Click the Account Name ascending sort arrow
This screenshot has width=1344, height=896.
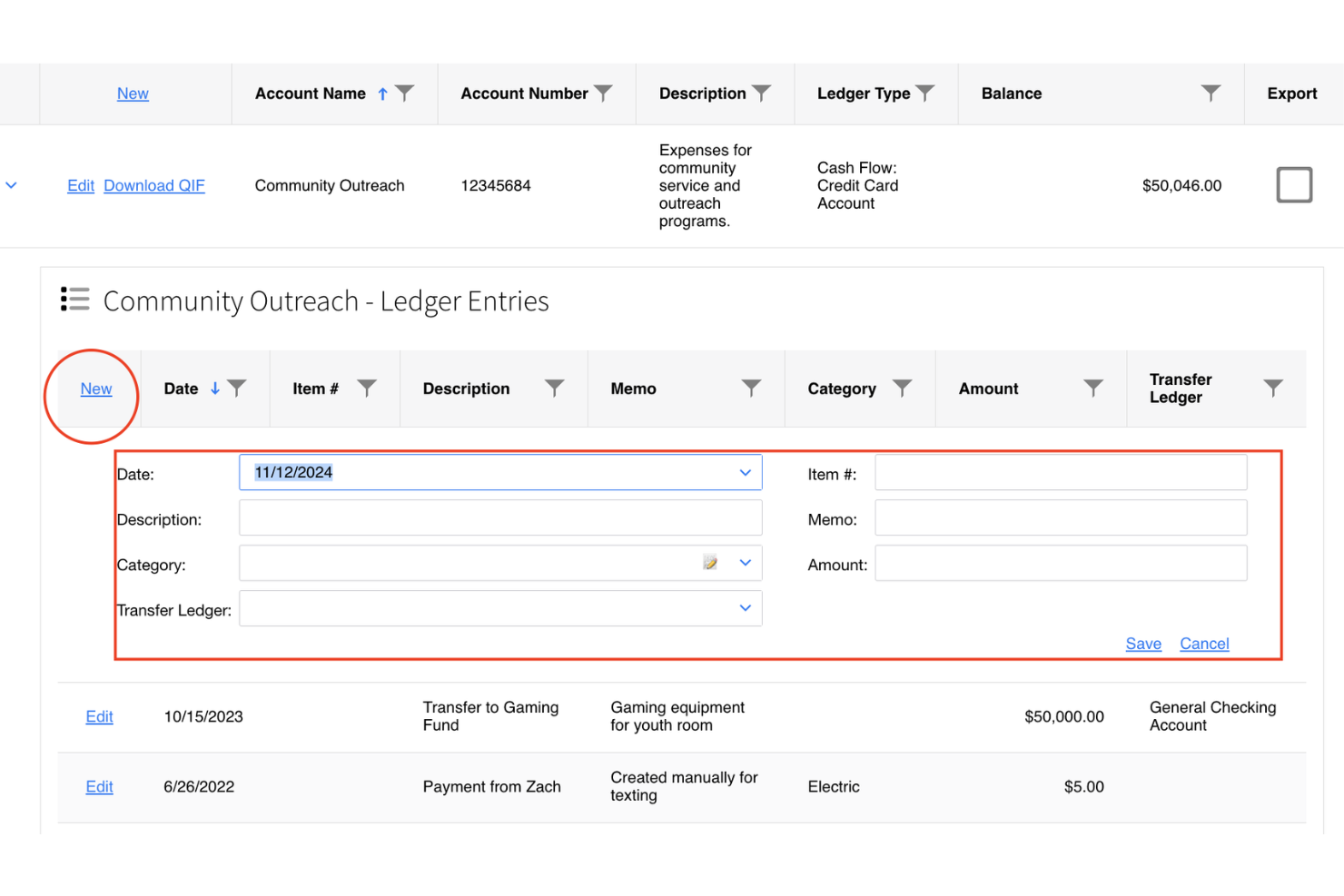(382, 93)
